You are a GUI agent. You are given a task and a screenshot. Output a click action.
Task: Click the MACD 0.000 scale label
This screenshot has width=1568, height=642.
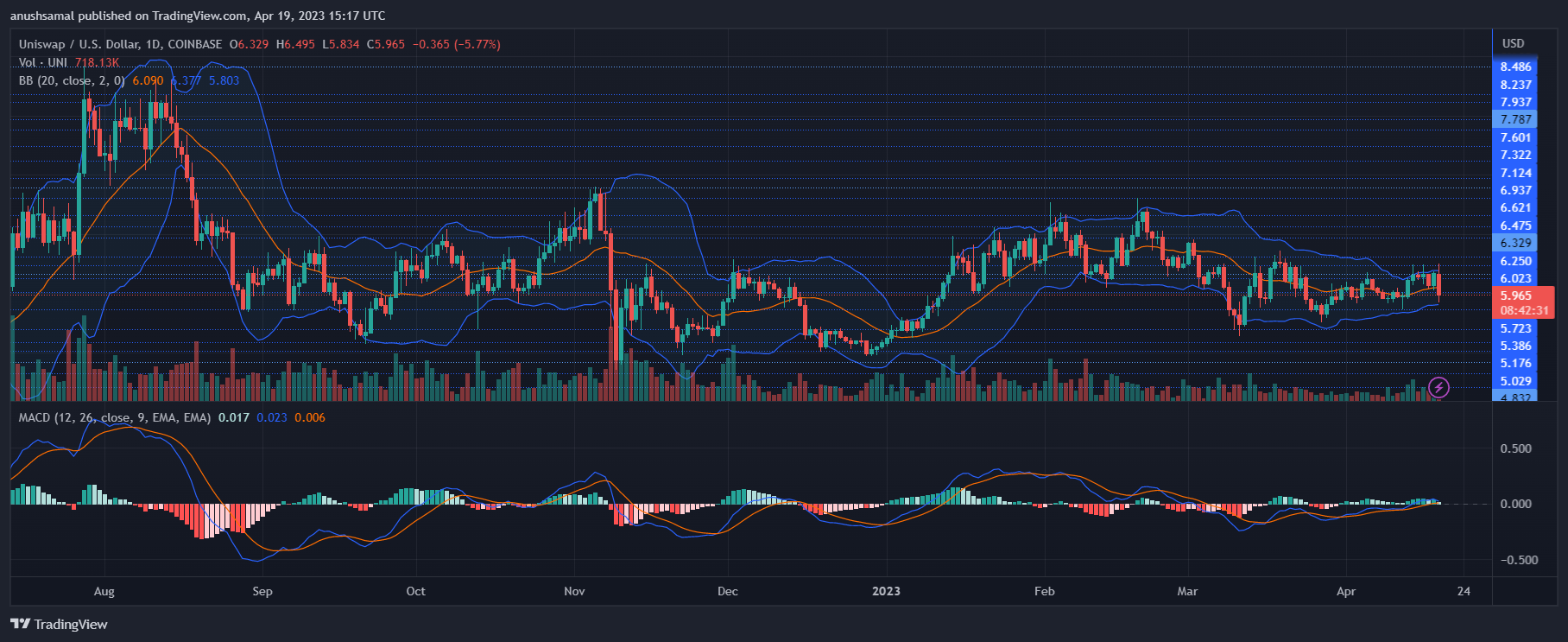point(1515,504)
